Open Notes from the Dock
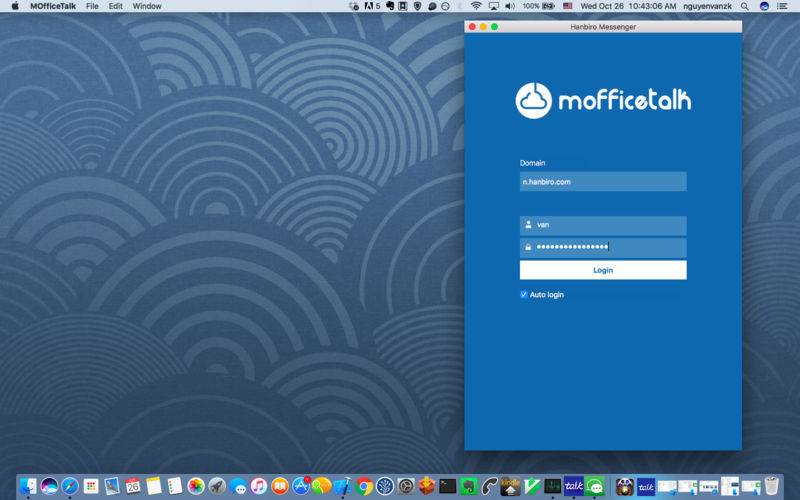Screen dimensions: 800x500 pyautogui.click(x=154, y=486)
